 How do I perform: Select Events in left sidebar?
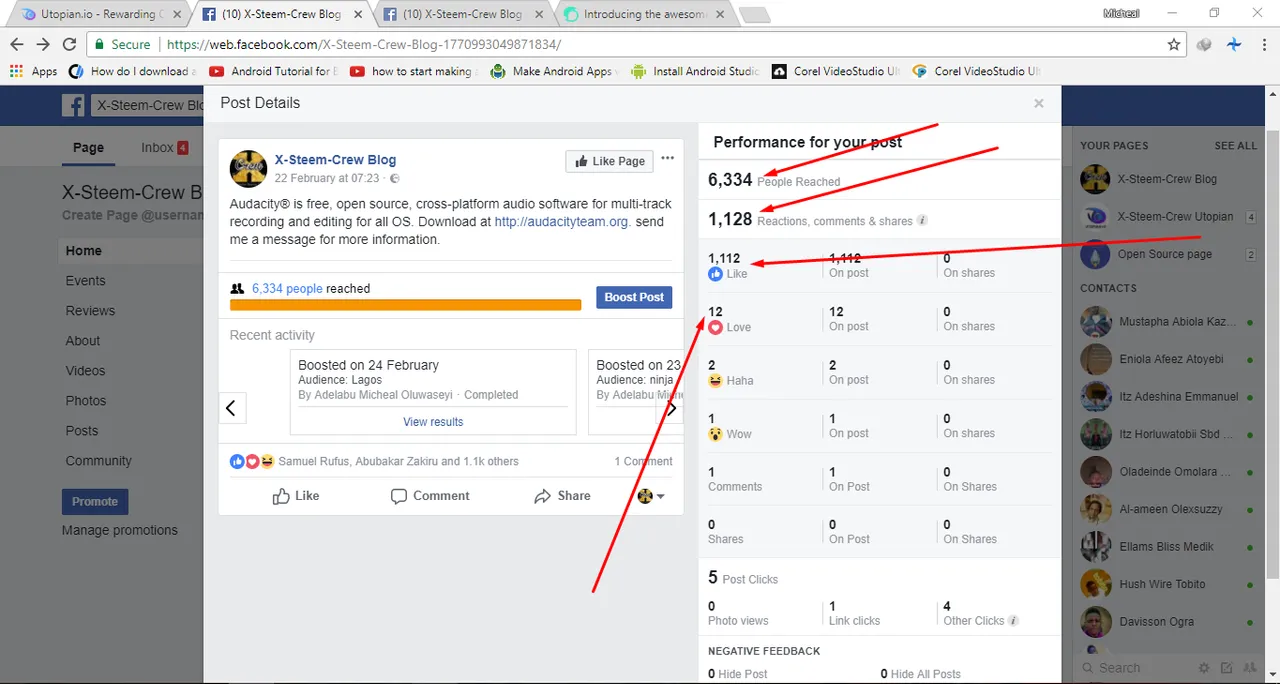85,281
